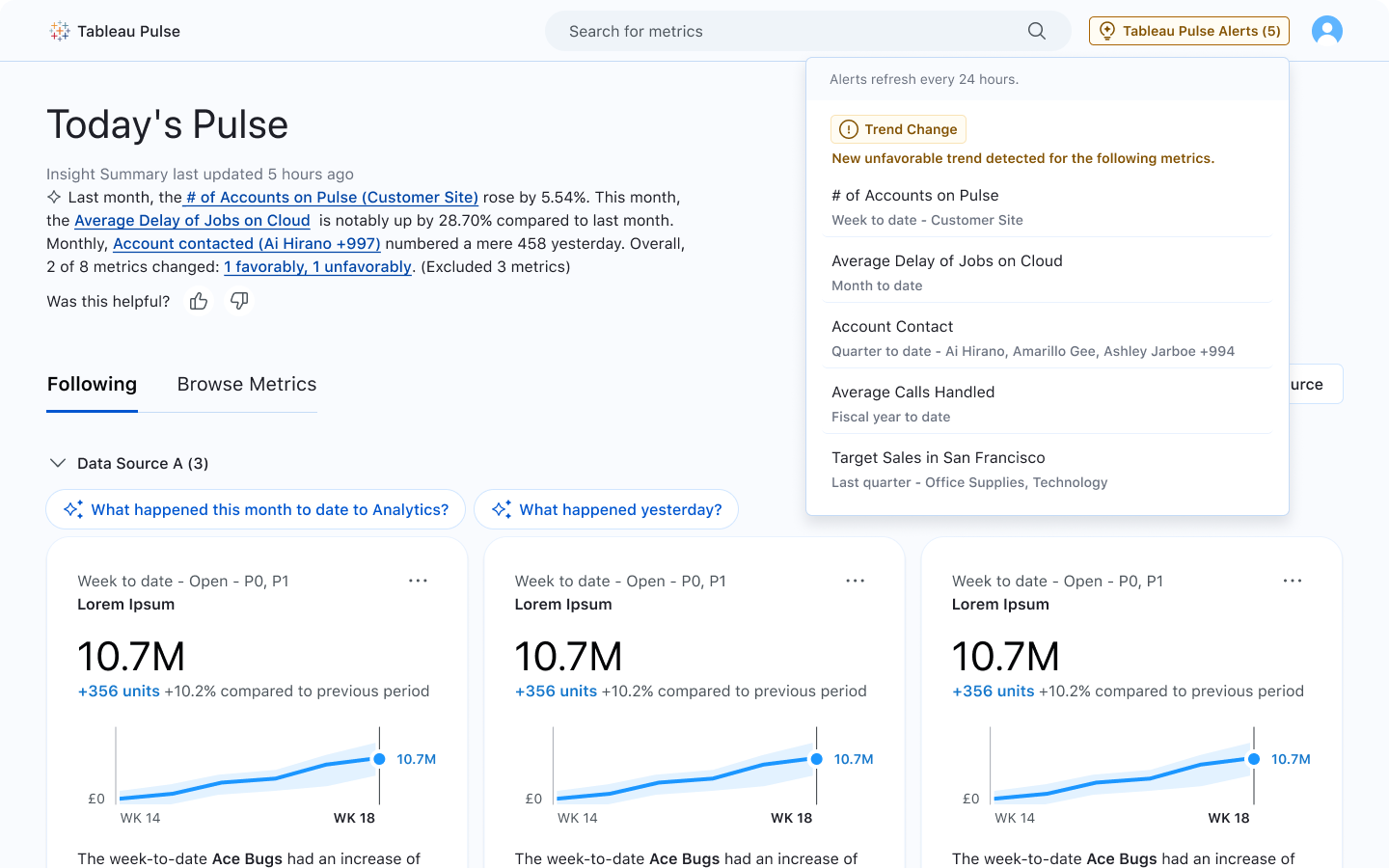Screen dimensions: 1389x868
Task: Toggle the Tableau Pulse Alerts dropdown
Action: tap(1188, 31)
